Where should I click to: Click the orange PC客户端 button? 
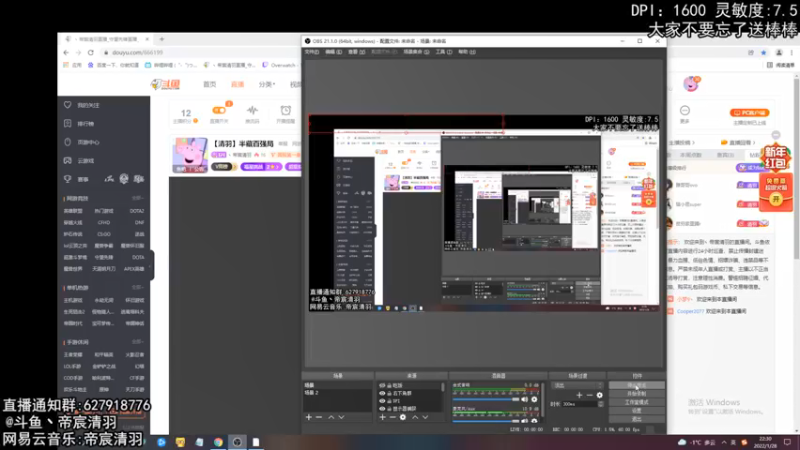coord(749,113)
